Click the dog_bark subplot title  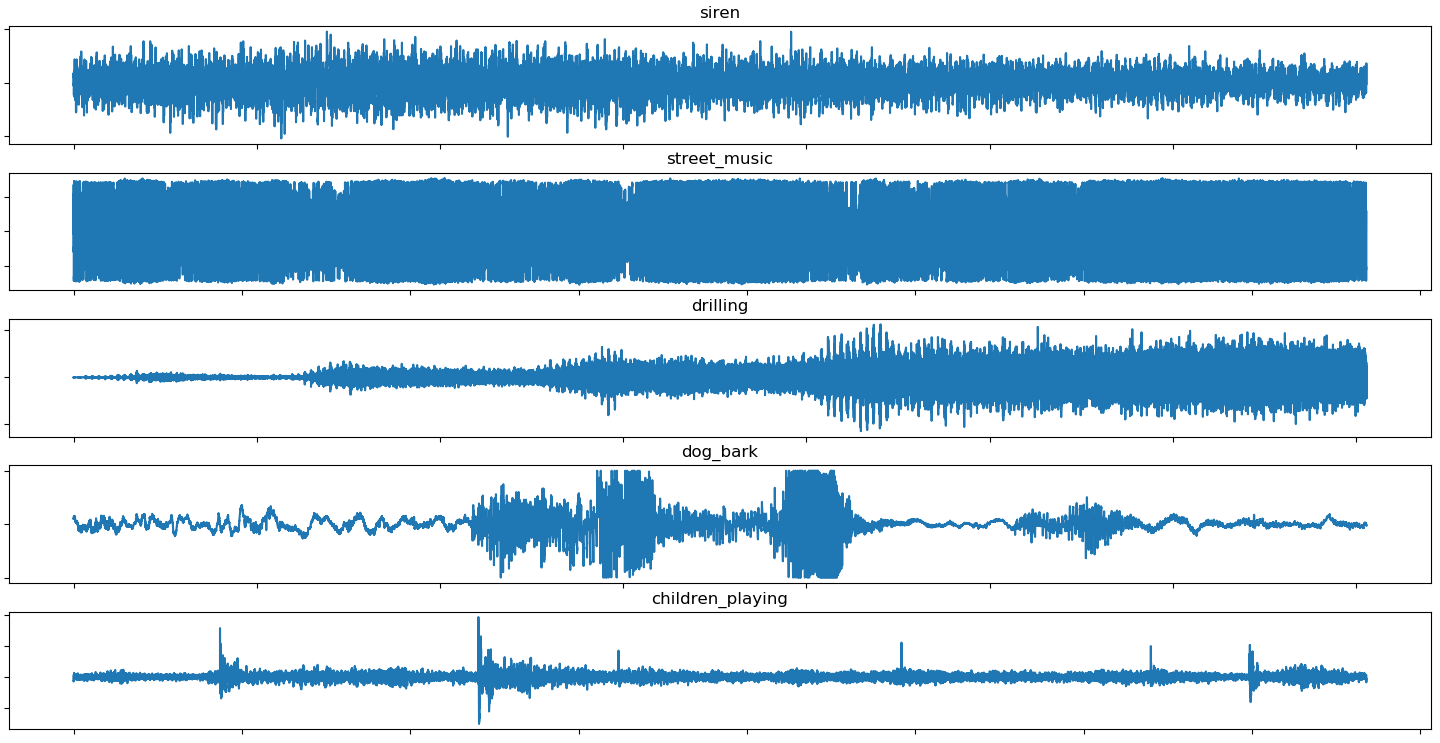(720, 452)
